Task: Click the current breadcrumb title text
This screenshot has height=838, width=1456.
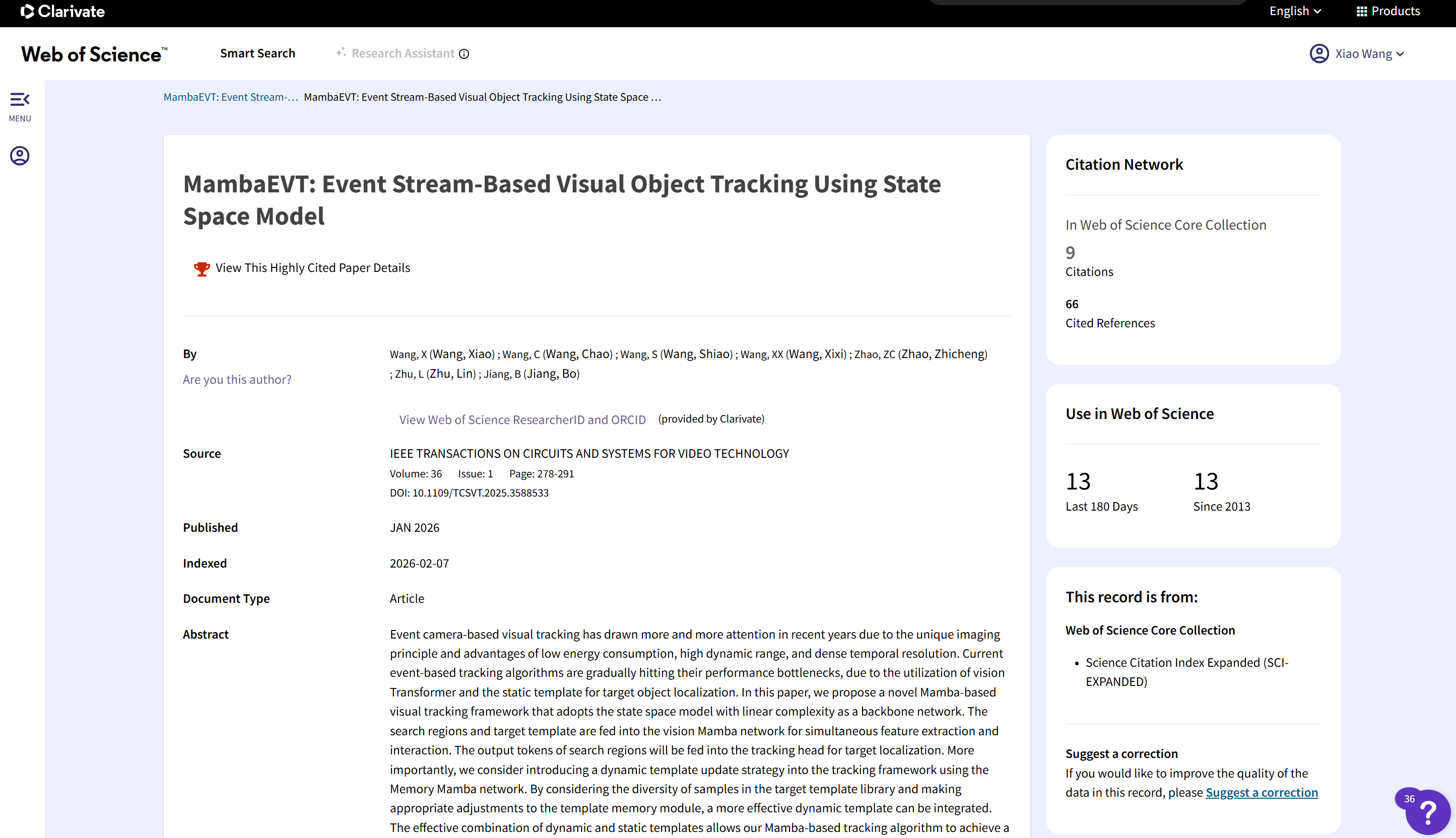Action: [482, 97]
